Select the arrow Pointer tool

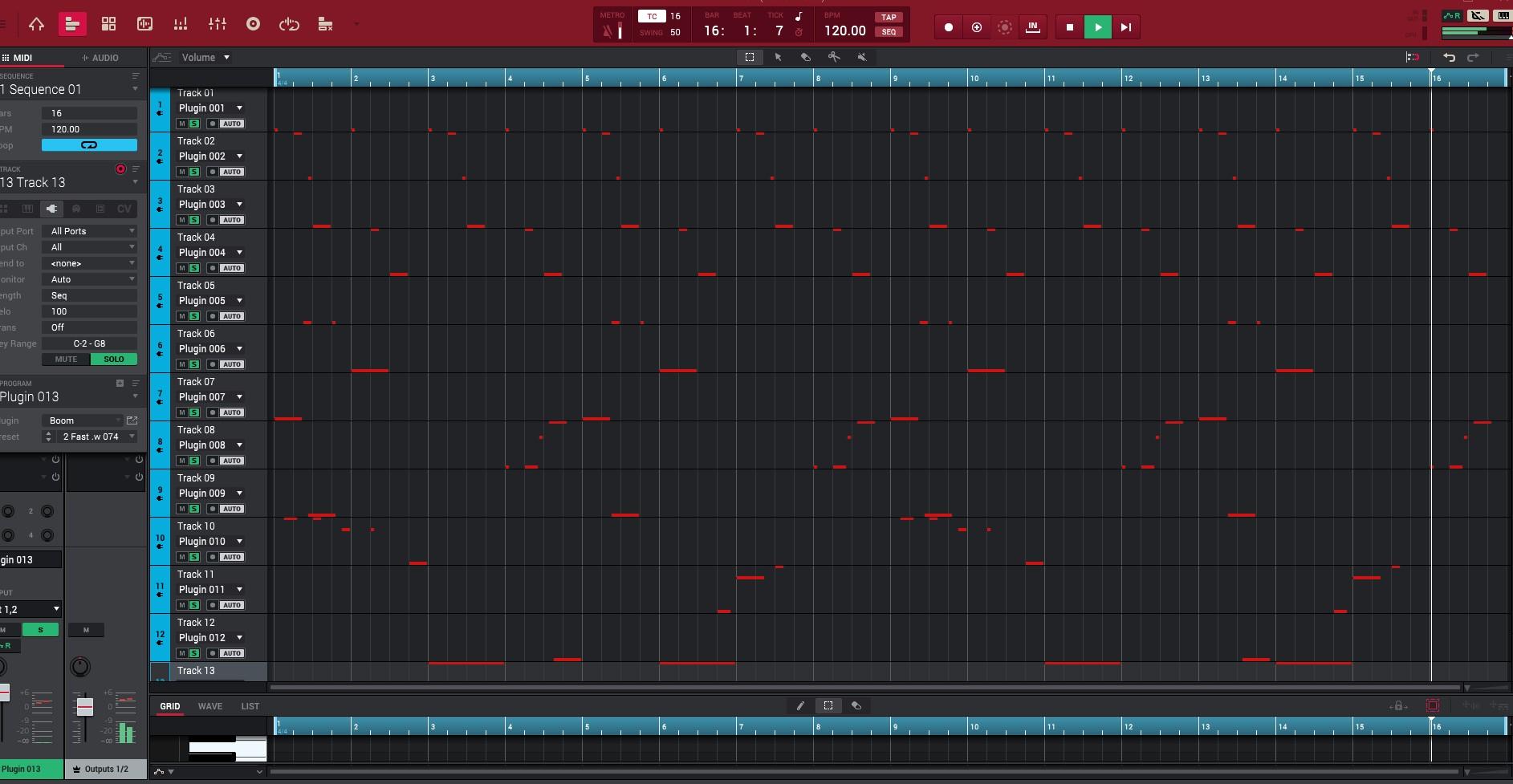point(778,57)
